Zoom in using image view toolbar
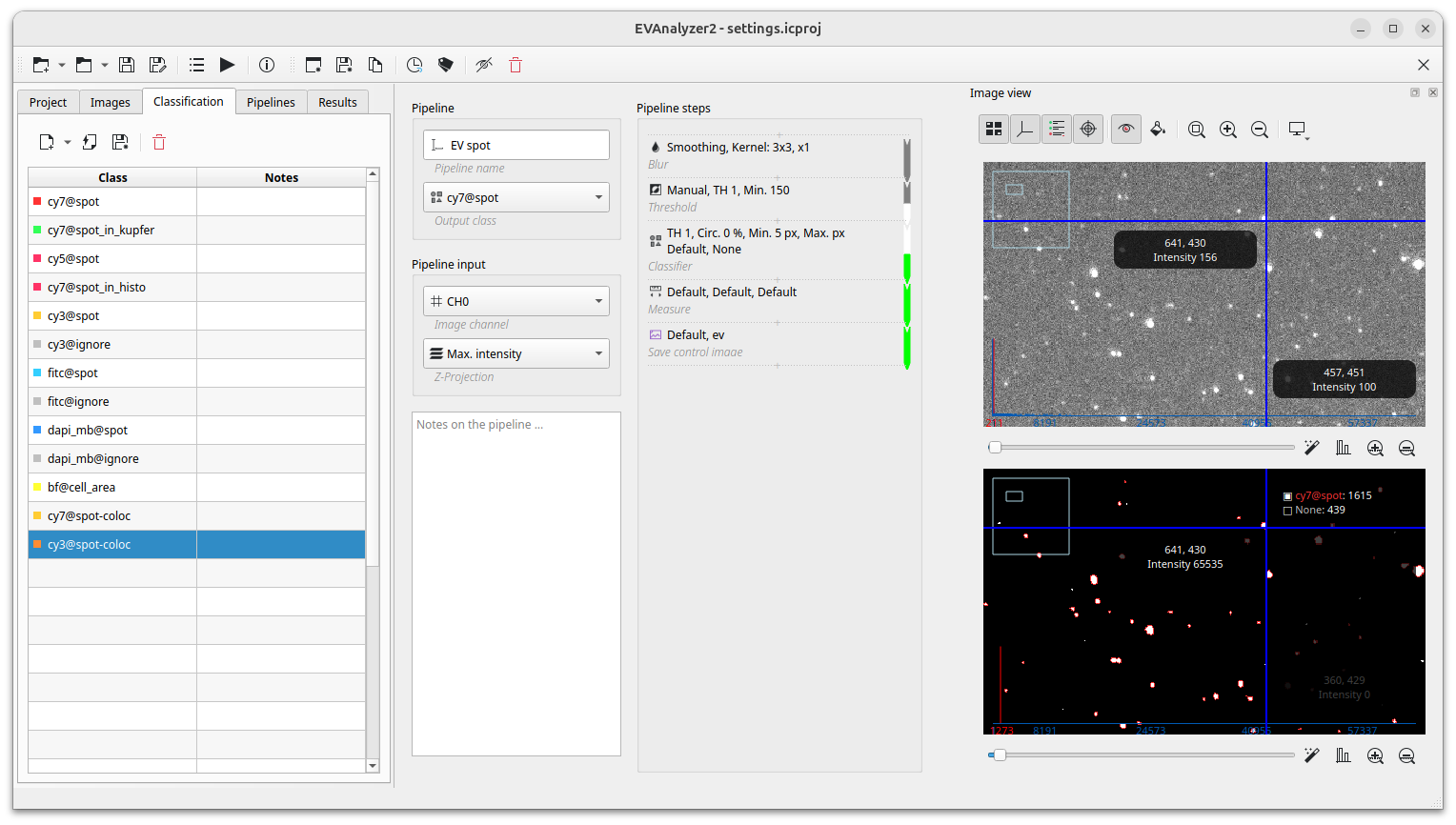The height and width of the screenshot is (825, 1456). (1228, 129)
